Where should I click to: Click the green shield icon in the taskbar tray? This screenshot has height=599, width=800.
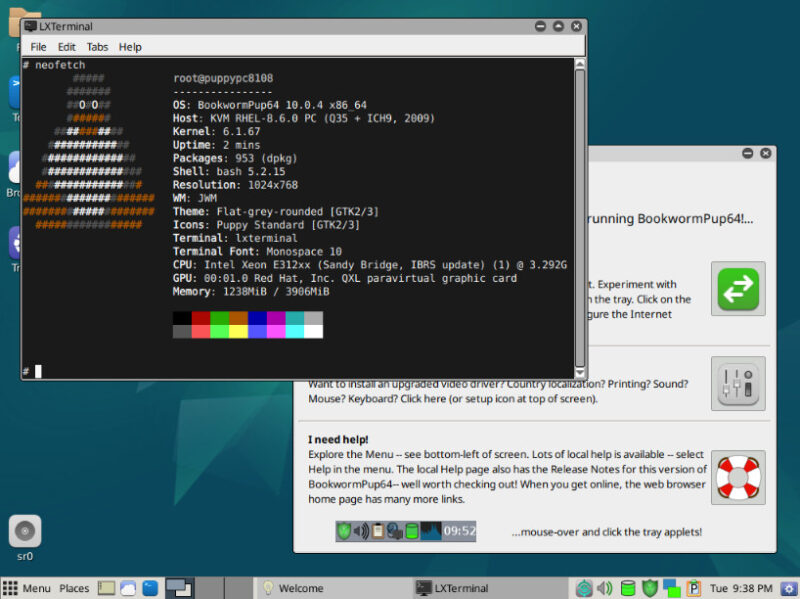click(651, 589)
